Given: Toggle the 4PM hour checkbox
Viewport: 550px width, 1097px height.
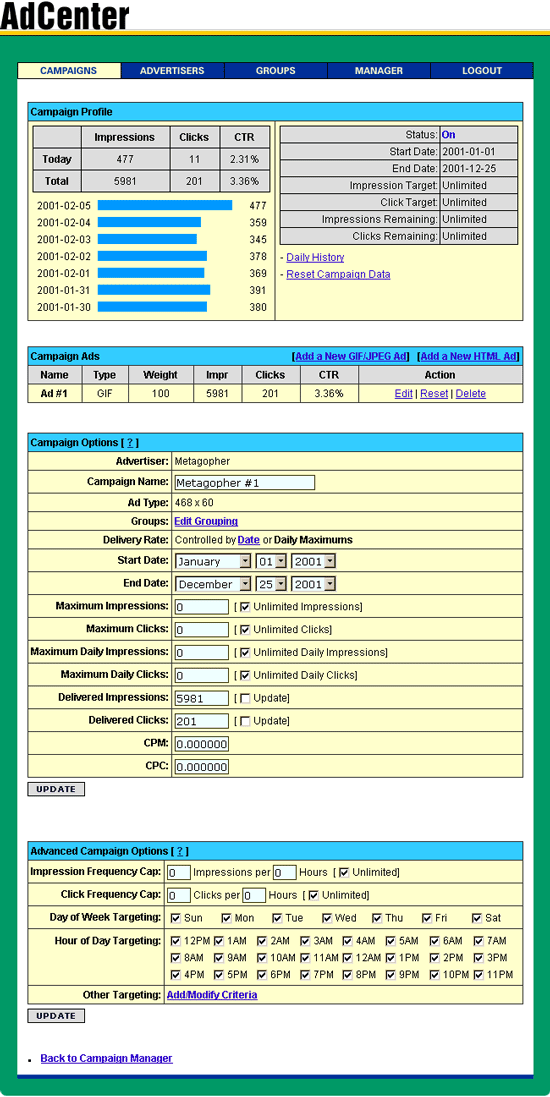Looking at the screenshot, I should point(176,975).
